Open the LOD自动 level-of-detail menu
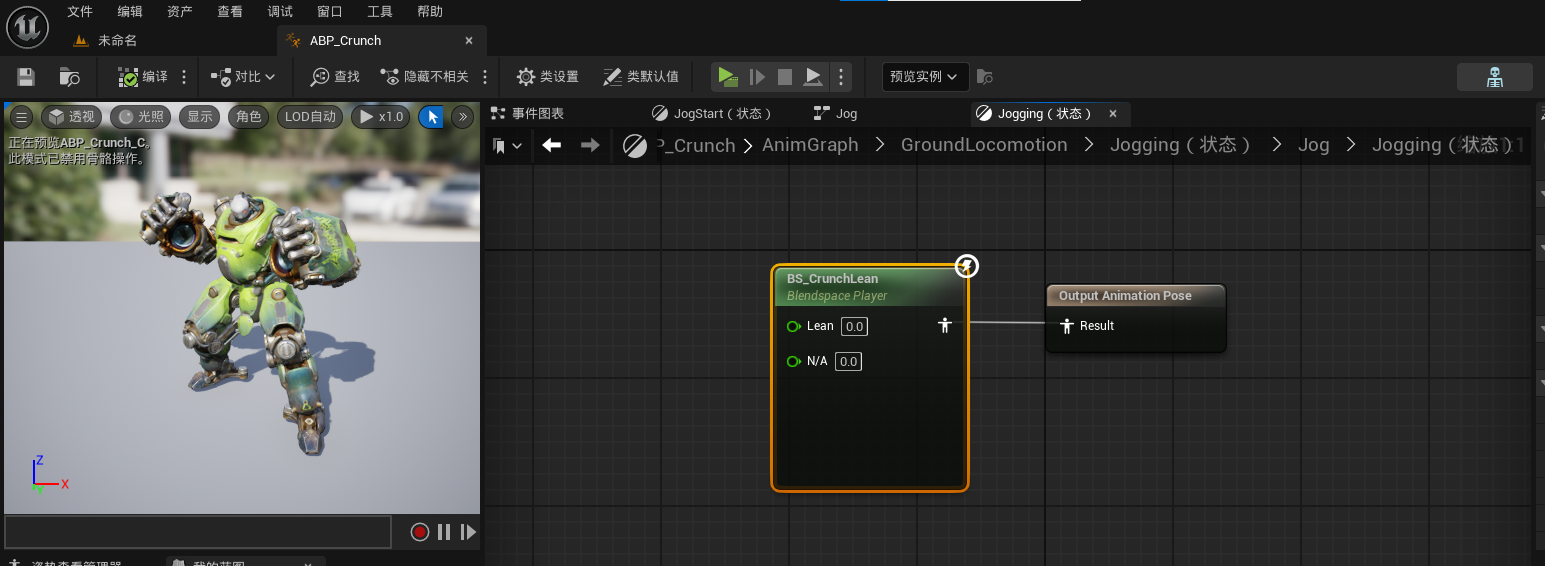Viewport: 1545px width, 566px height. tap(310, 117)
